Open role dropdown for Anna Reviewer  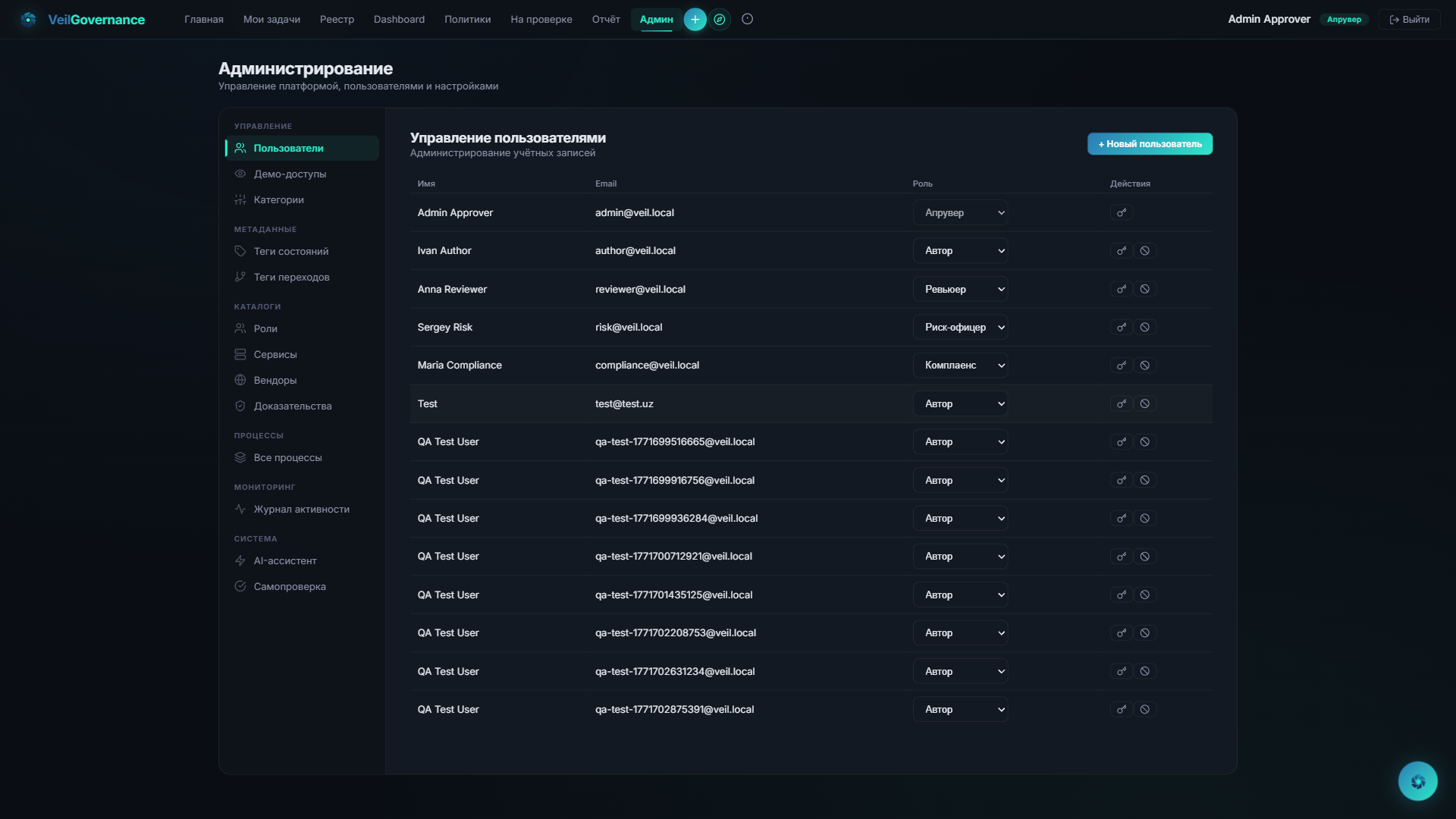coord(960,289)
